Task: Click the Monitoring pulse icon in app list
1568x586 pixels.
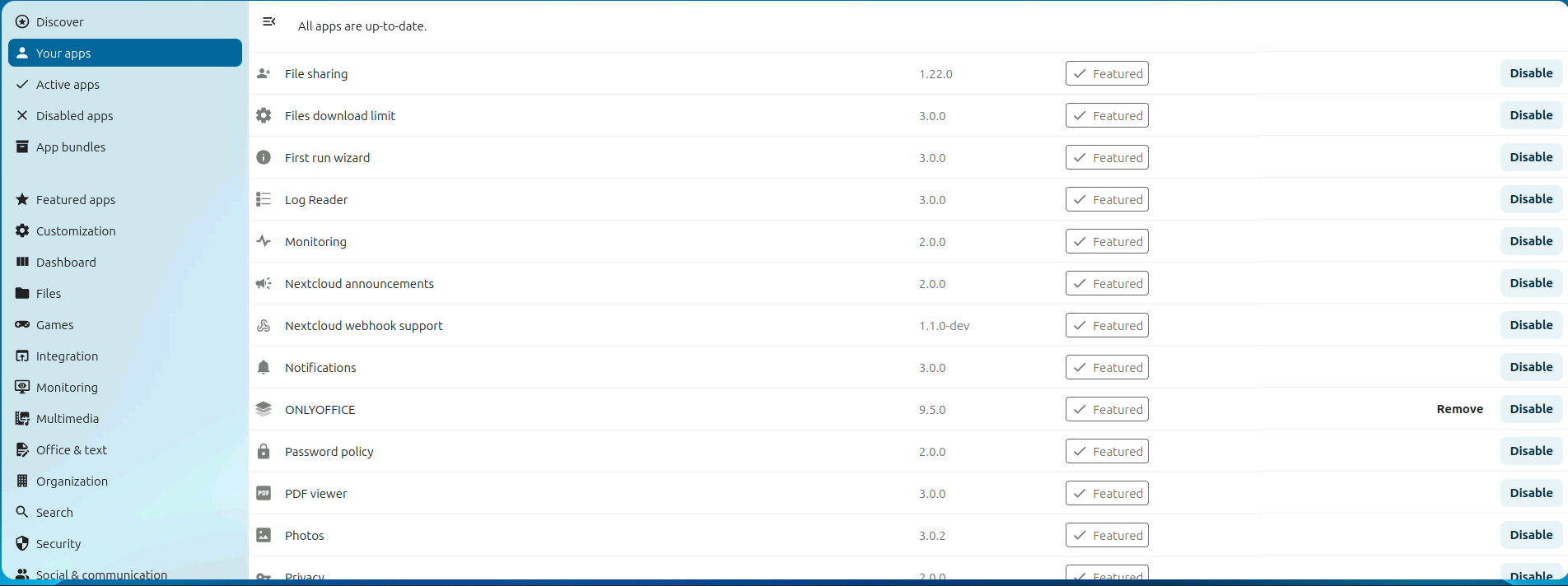Action: 264,241
